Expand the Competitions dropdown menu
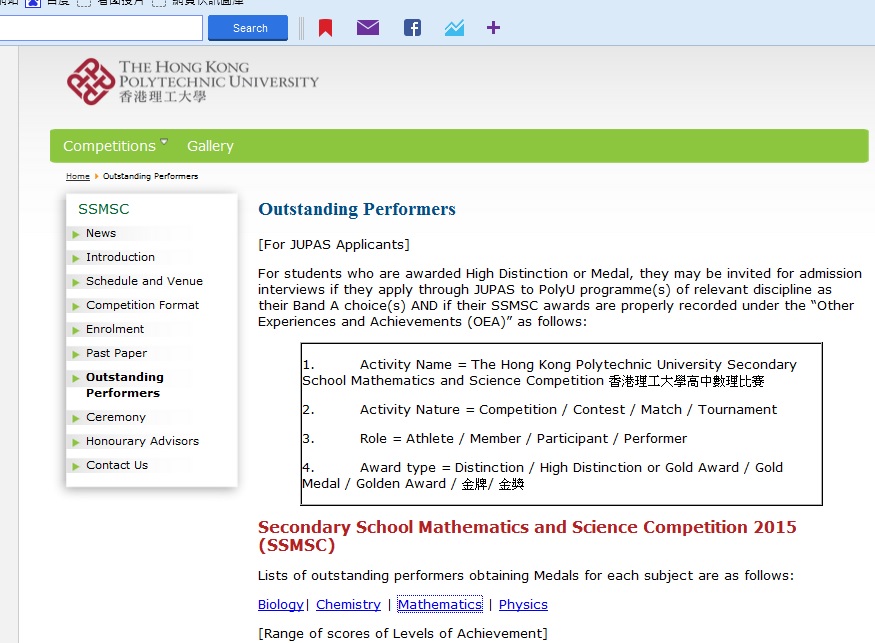The width and height of the screenshot is (875, 643). coord(115,146)
